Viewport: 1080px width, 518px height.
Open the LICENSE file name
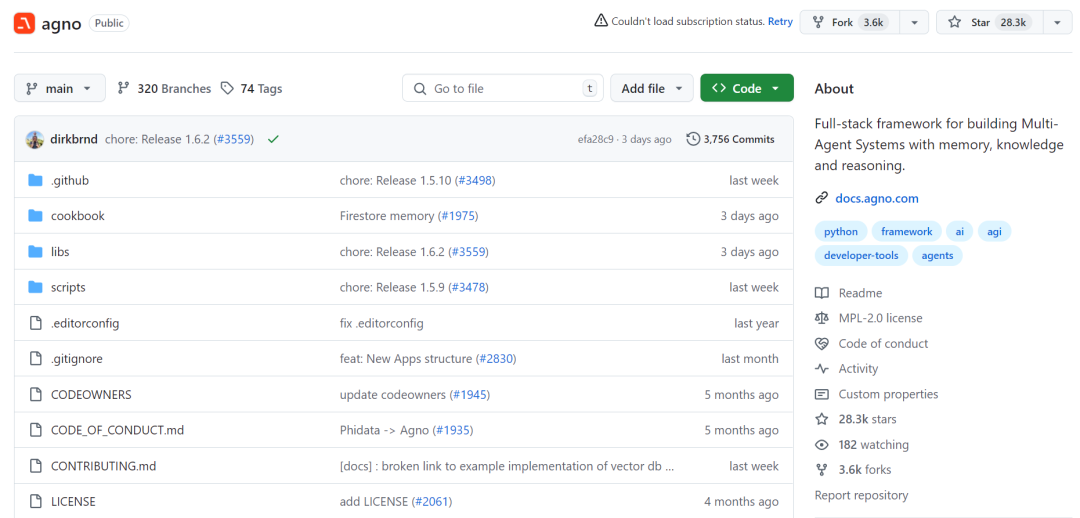point(73,501)
